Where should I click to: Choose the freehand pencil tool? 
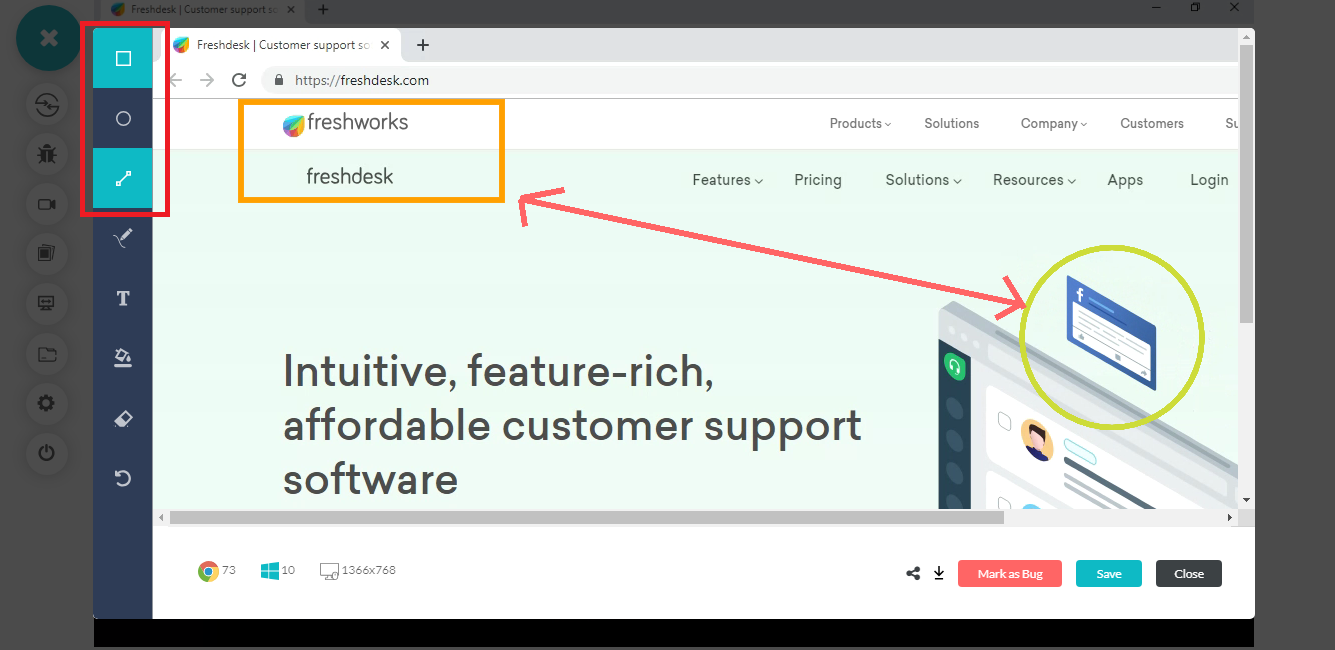pyautogui.click(x=123, y=238)
